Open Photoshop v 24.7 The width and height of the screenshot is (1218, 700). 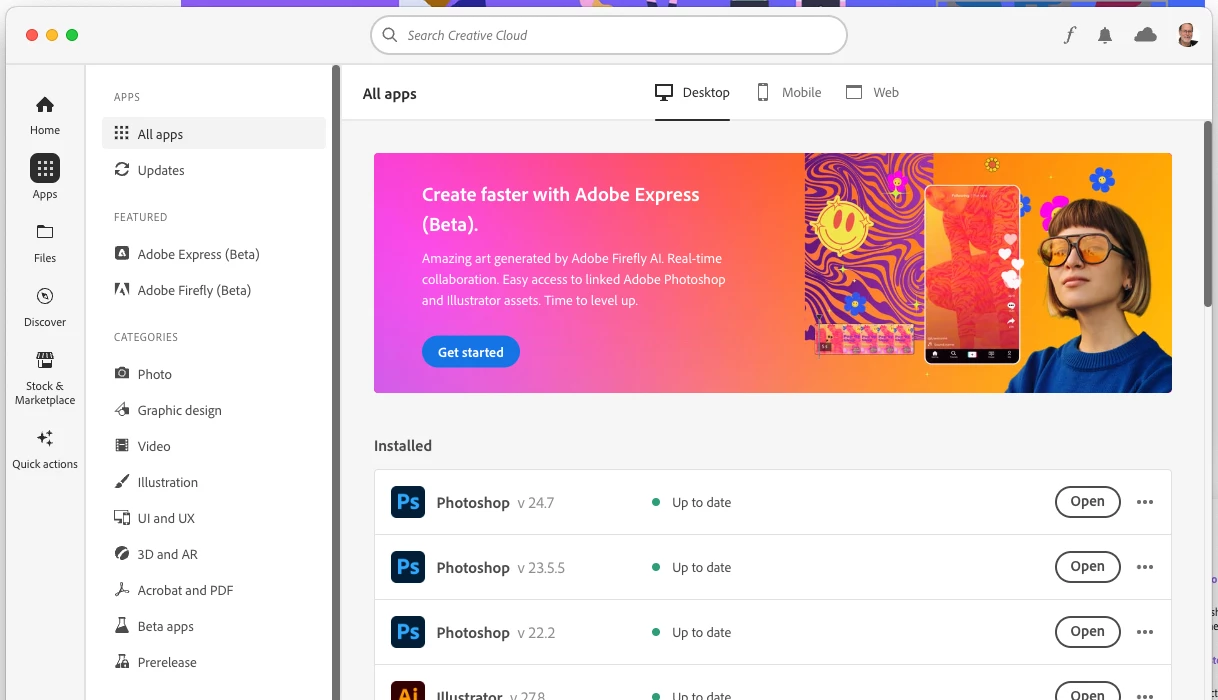tap(1087, 502)
